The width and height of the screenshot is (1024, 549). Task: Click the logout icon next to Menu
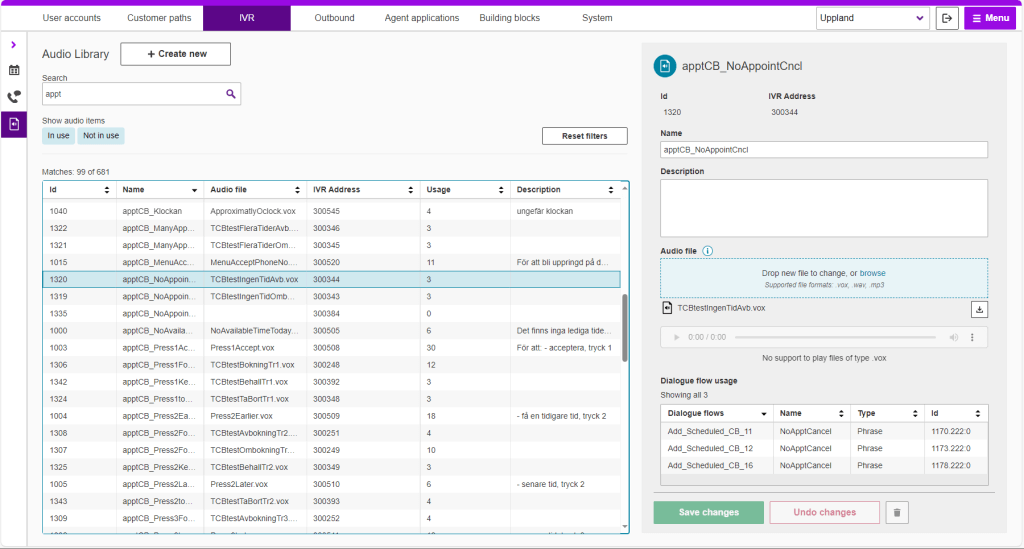point(947,18)
